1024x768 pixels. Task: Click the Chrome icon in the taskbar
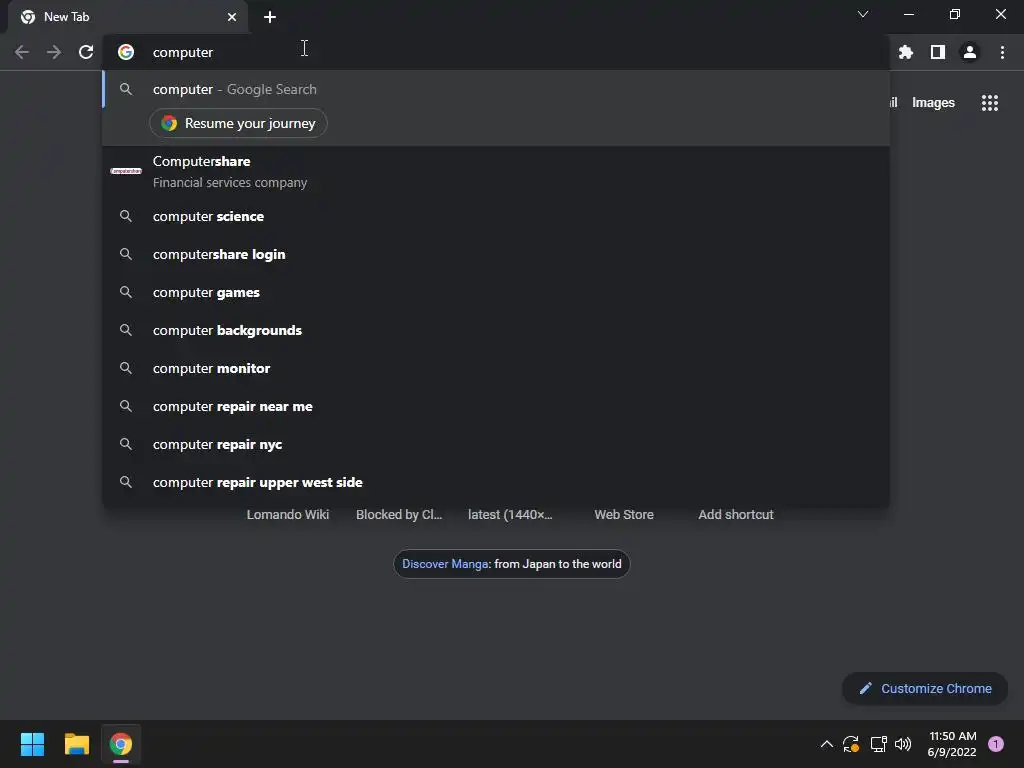pyautogui.click(x=121, y=744)
